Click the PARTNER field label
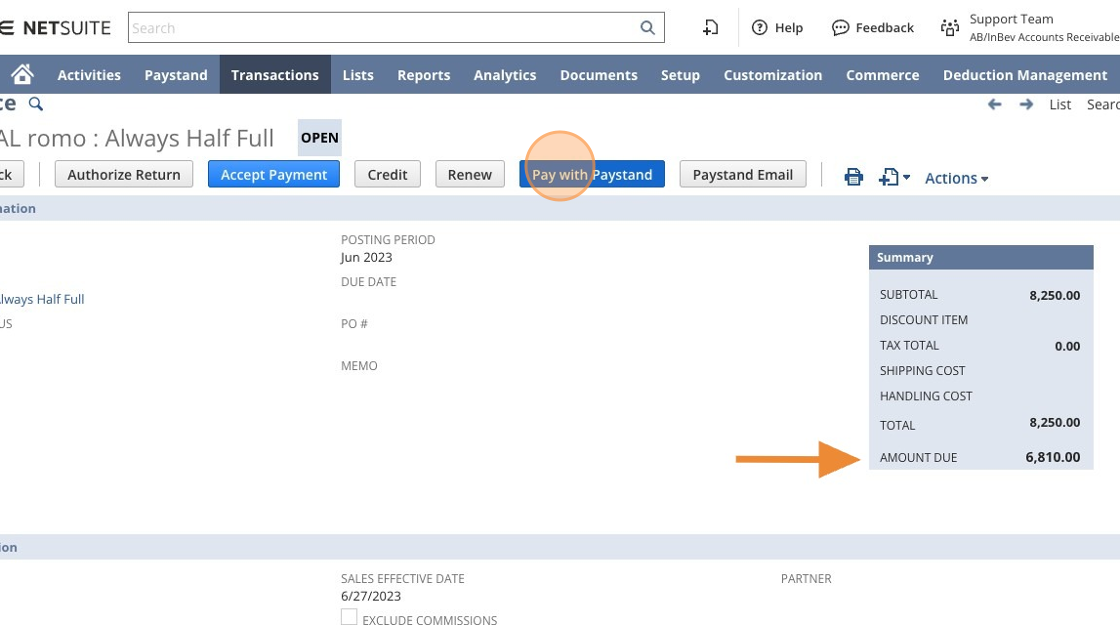This screenshot has width=1120, height=625. point(806,579)
